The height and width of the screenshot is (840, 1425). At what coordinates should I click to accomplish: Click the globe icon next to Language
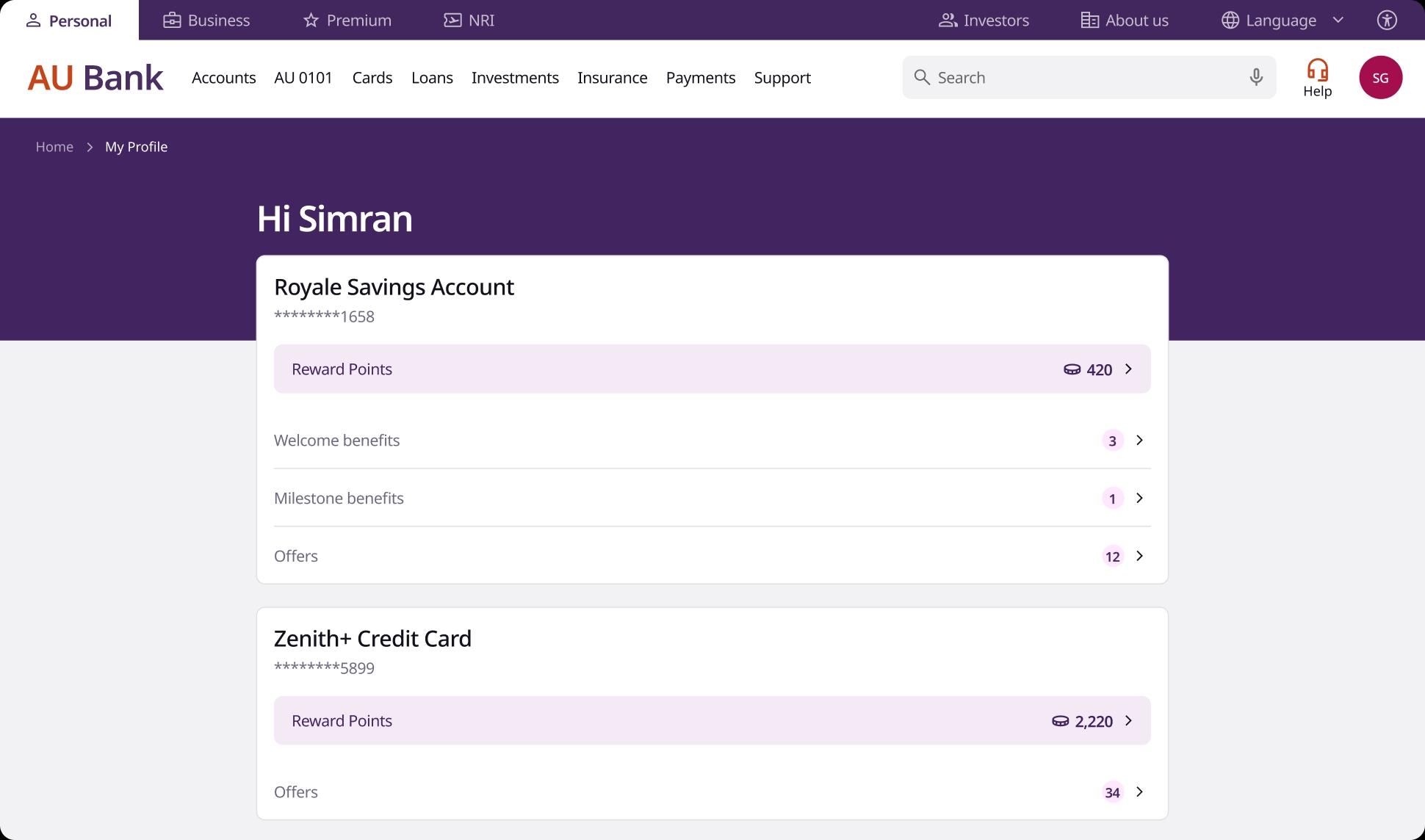coord(1230,20)
